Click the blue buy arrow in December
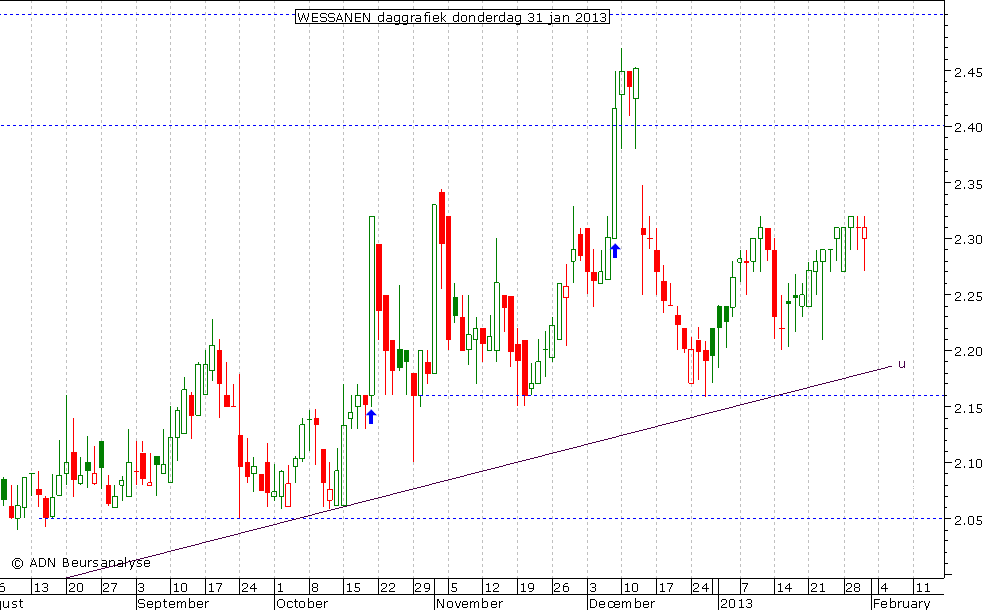 [x=615, y=251]
